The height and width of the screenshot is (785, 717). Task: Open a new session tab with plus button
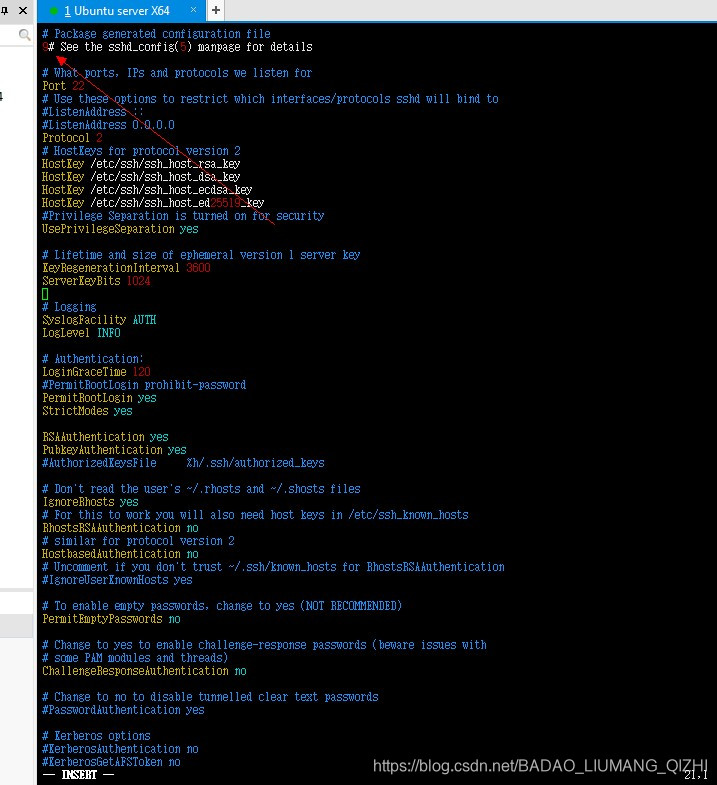pos(216,10)
